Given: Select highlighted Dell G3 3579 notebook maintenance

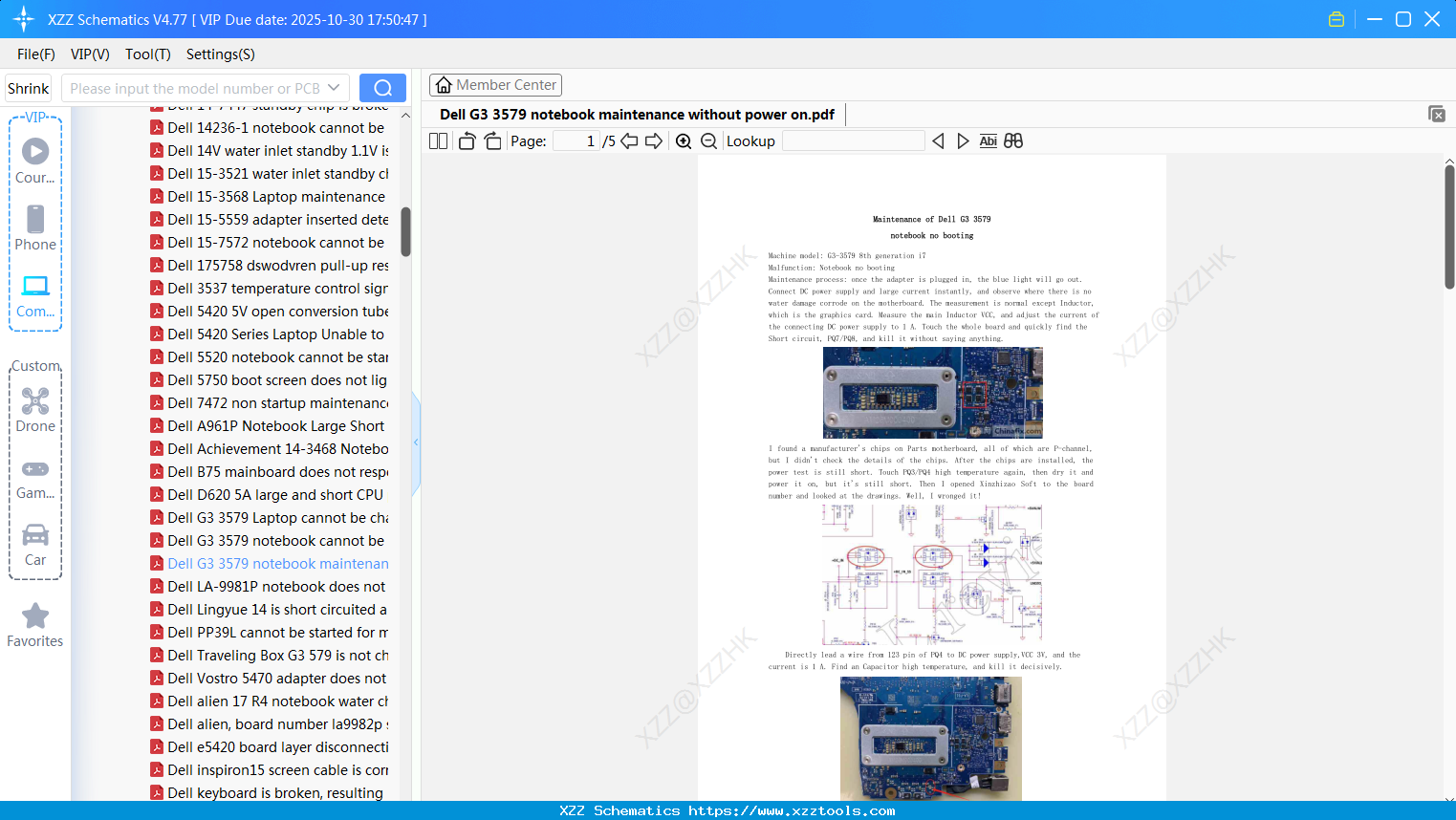Looking at the screenshot, I should [x=278, y=564].
